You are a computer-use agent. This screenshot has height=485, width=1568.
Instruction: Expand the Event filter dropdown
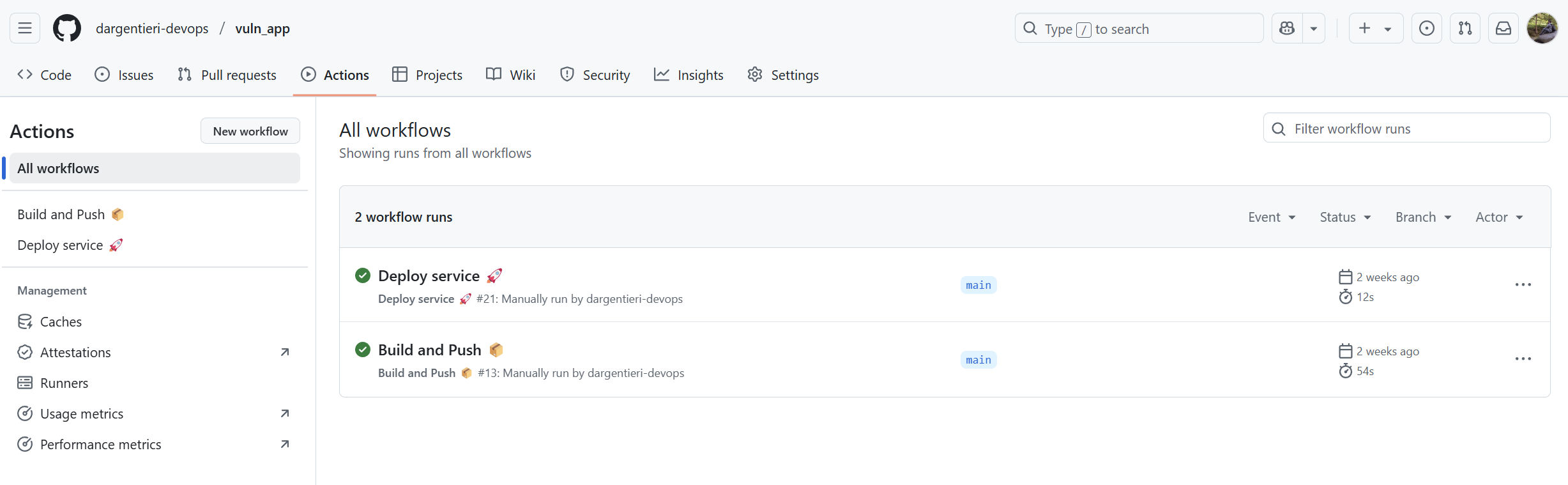point(1272,217)
